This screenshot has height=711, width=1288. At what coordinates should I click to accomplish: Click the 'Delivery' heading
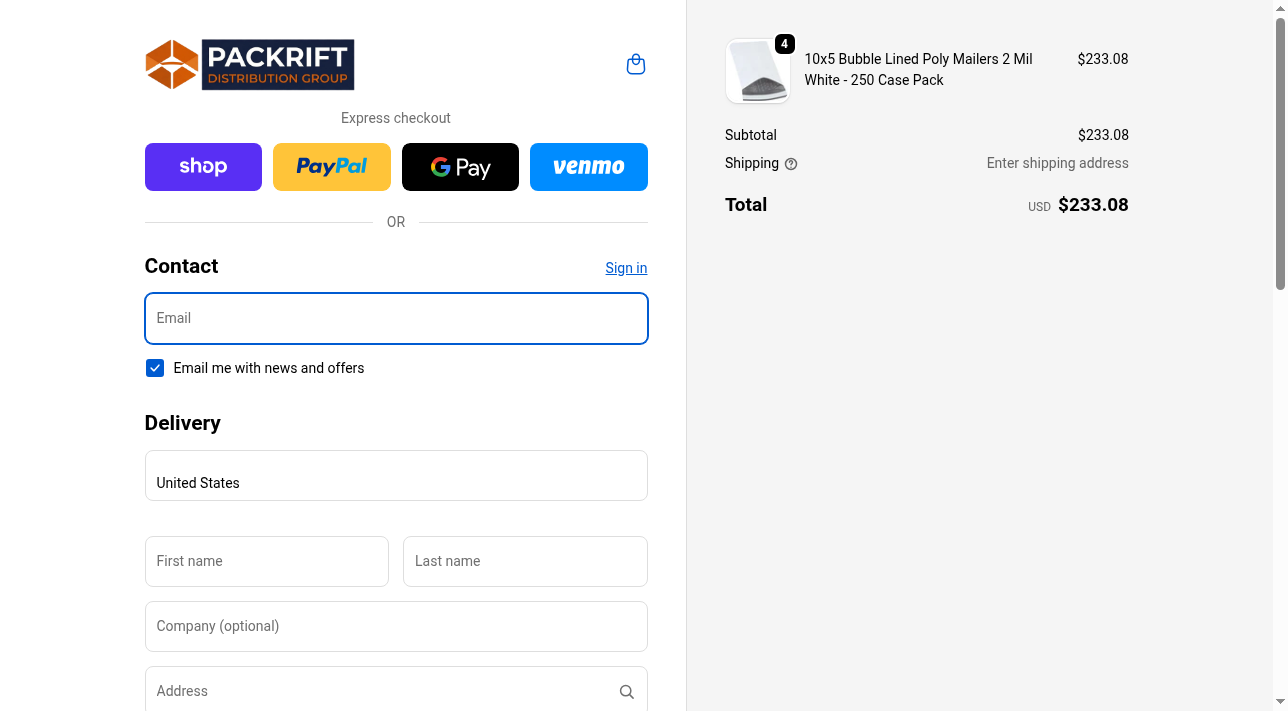pyautogui.click(x=183, y=423)
